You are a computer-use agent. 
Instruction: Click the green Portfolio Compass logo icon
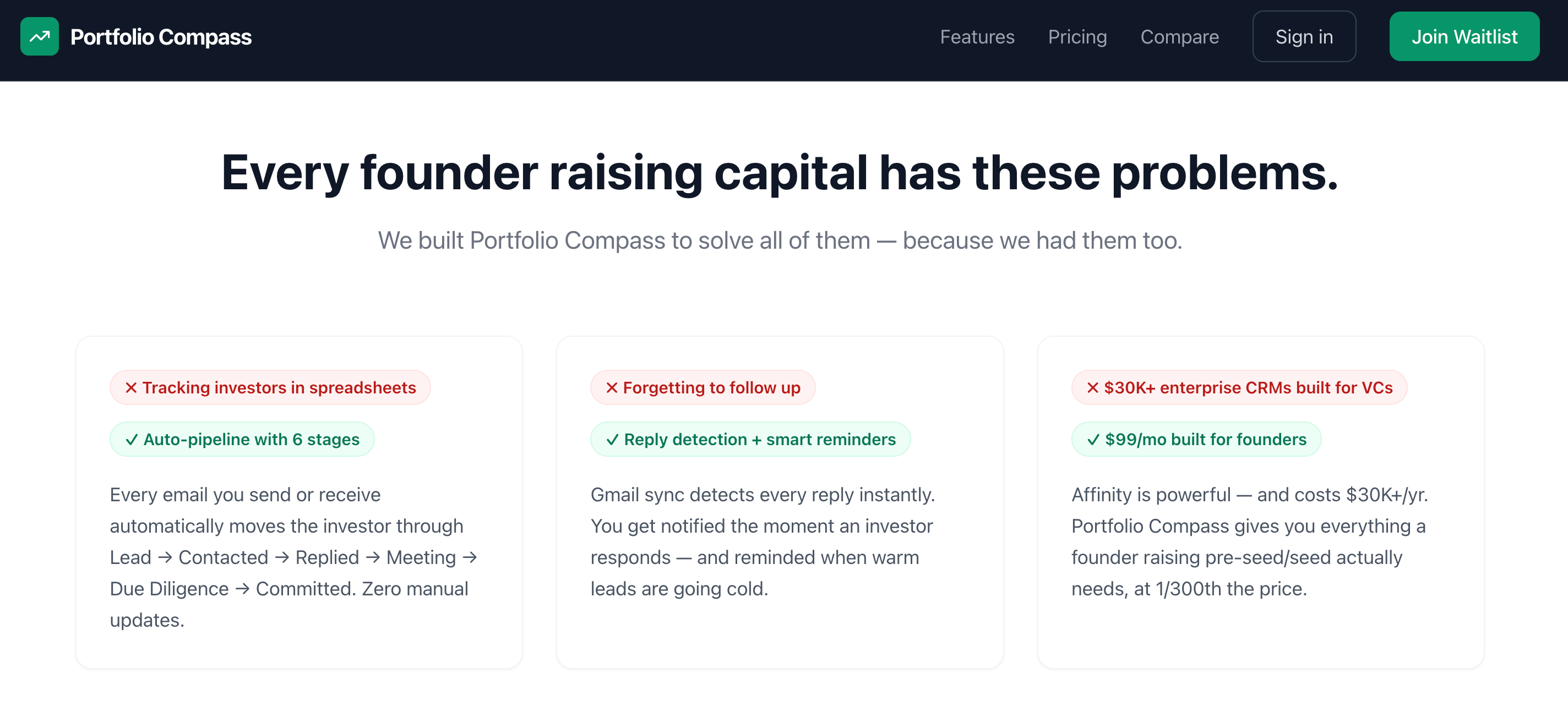[40, 36]
